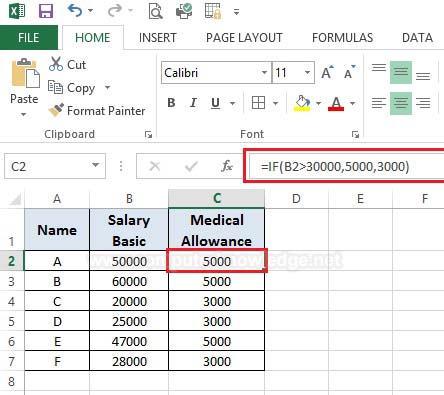Click cell containing 60000
The width and height of the screenshot is (444, 395).
pos(129,281)
